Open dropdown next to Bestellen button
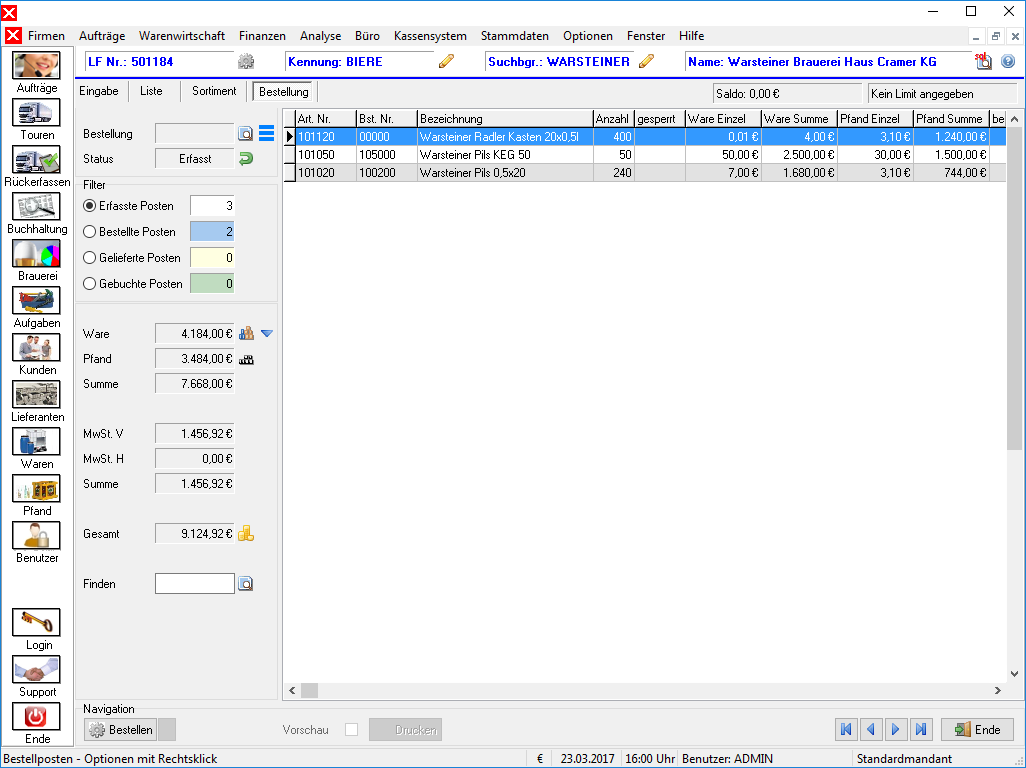The height and width of the screenshot is (768, 1026). [167, 729]
